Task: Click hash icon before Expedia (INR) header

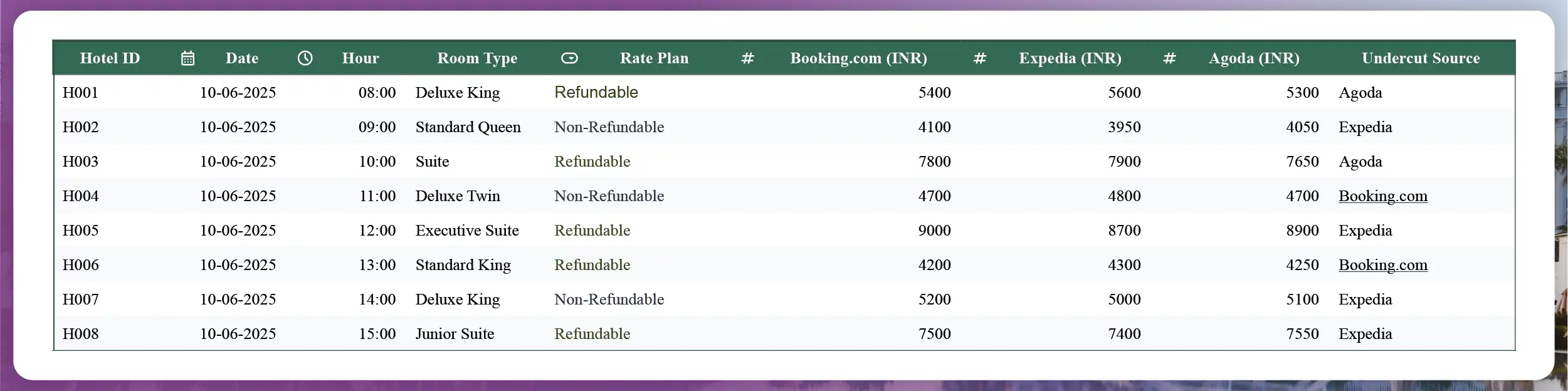Action: pyautogui.click(x=980, y=58)
